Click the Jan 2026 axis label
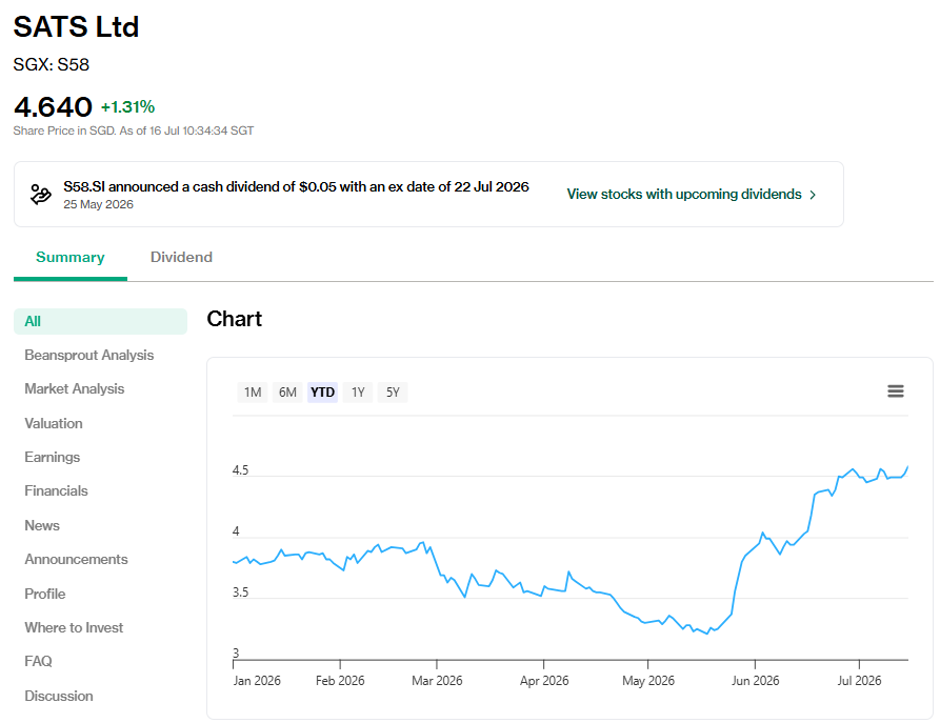This screenshot has width=940, height=723. (257, 680)
